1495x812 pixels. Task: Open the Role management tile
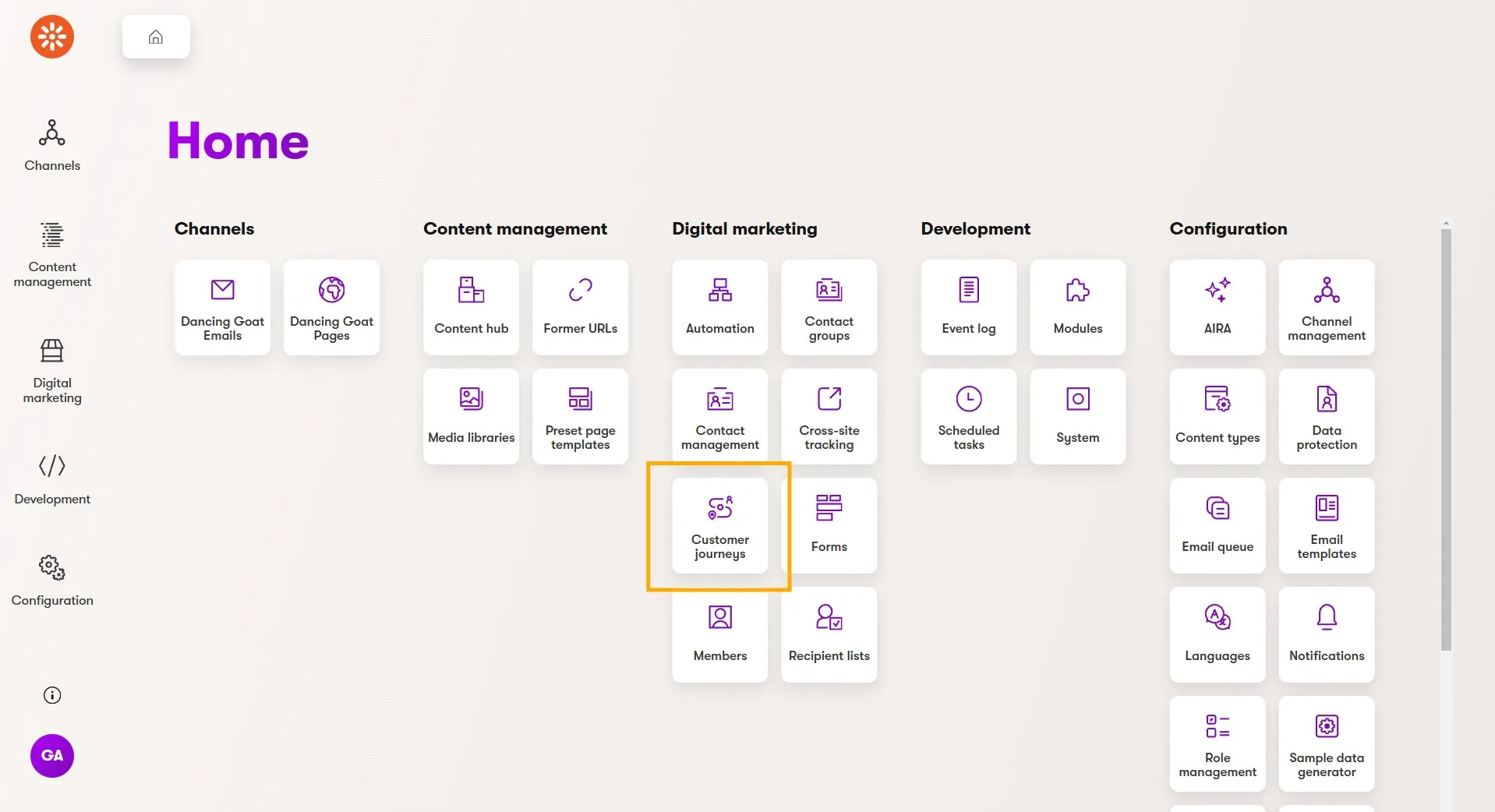[1218, 744]
